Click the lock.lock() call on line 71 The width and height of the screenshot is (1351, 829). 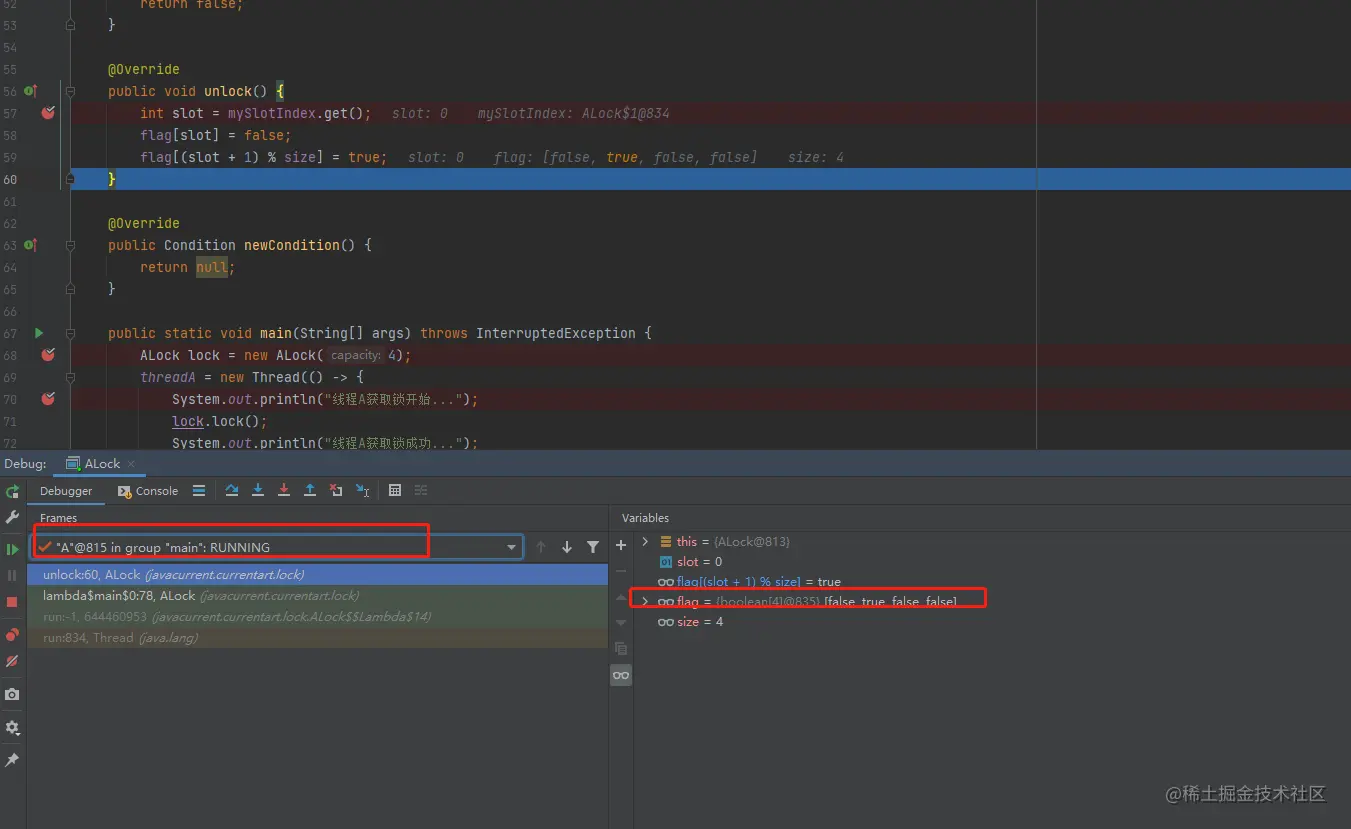click(216, 421)
